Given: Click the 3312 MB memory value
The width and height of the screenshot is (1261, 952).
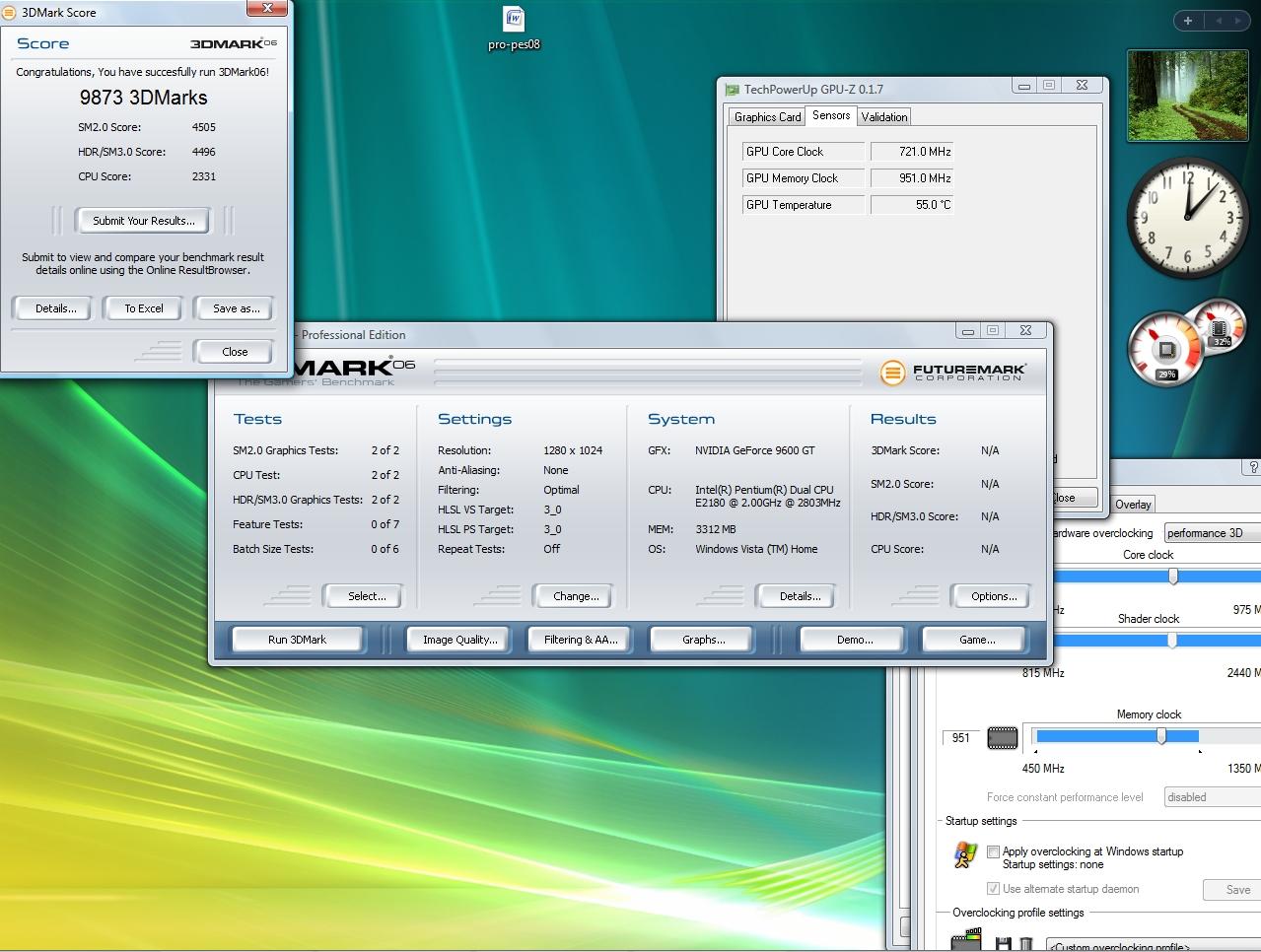Looking at the screenshot, I should pos(716,529).
